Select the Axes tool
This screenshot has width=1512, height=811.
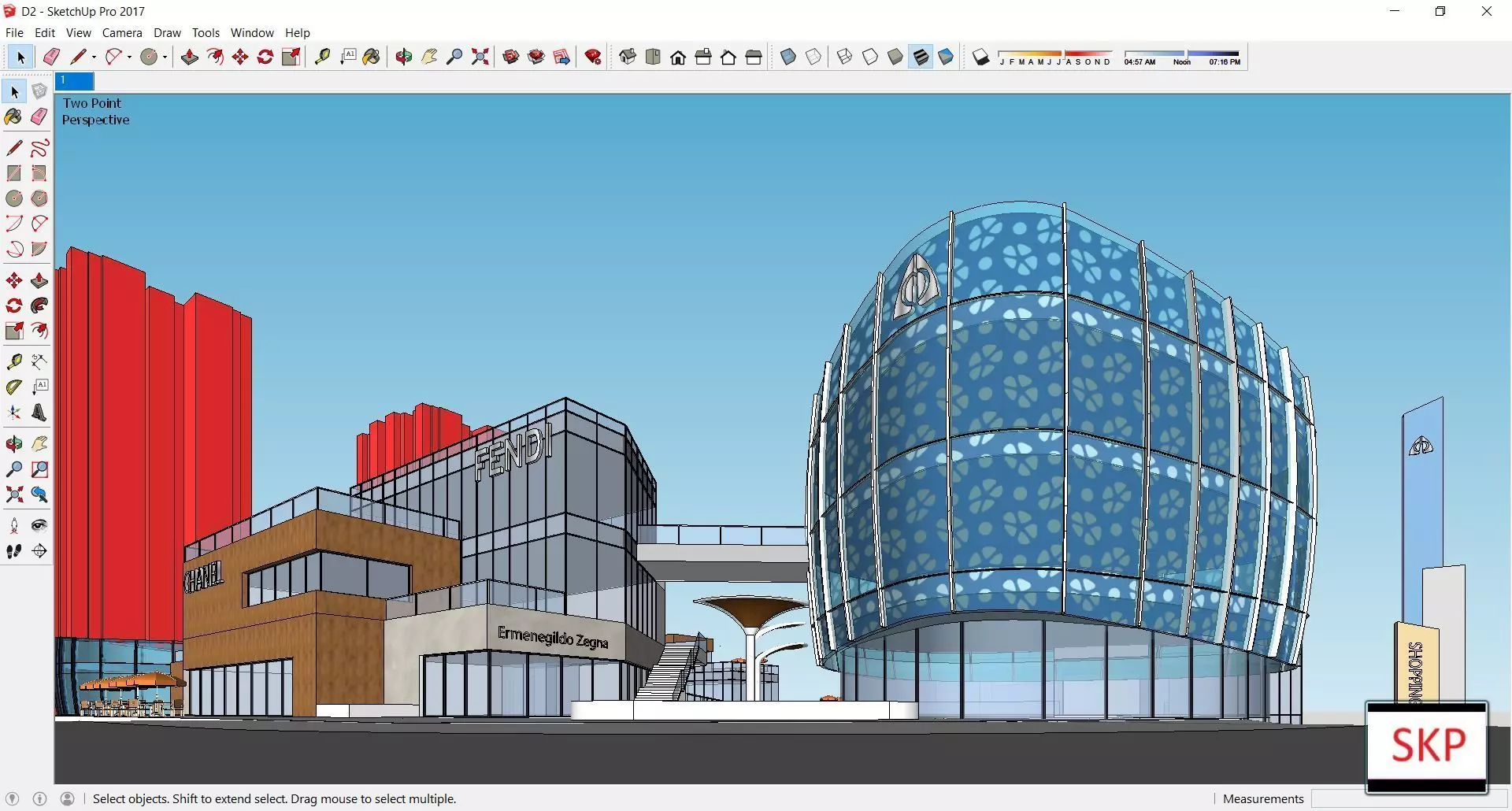14,413
